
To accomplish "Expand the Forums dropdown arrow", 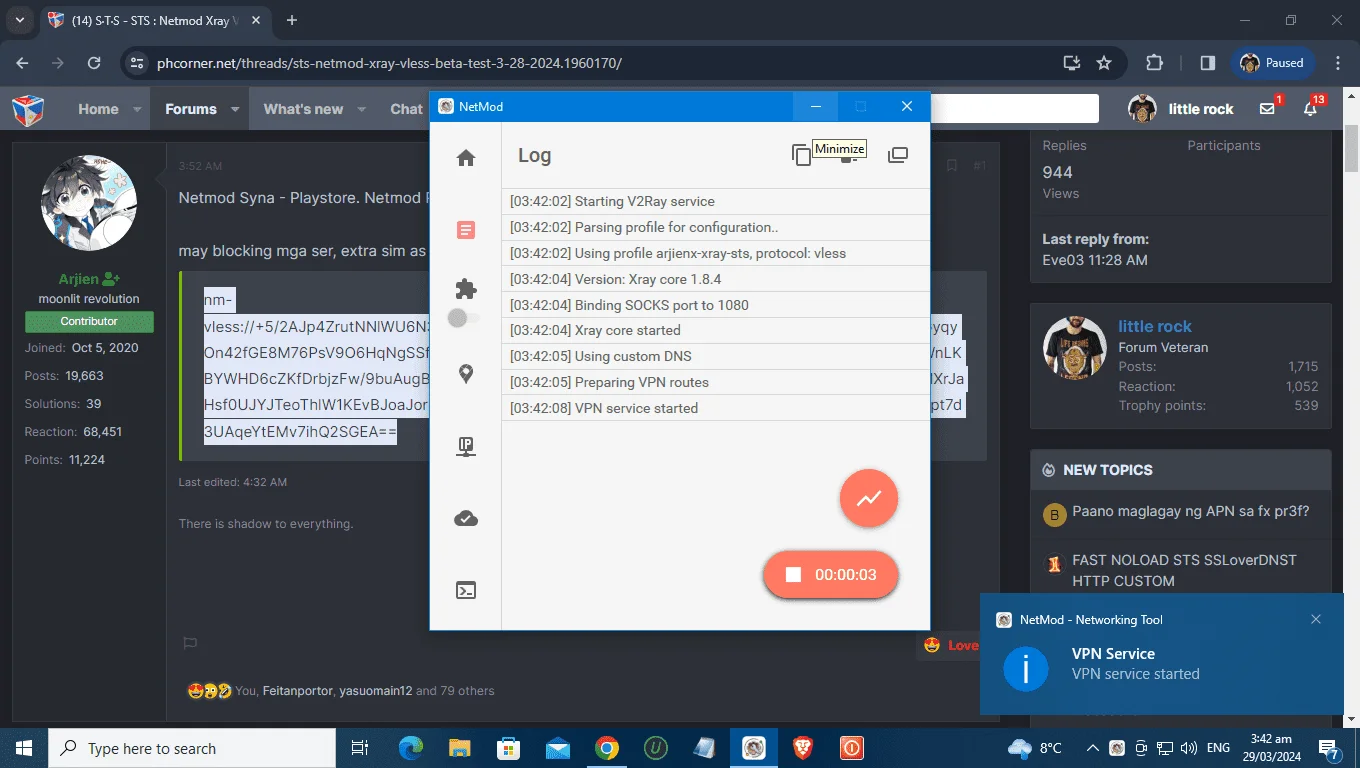I will tap(235, 109).
